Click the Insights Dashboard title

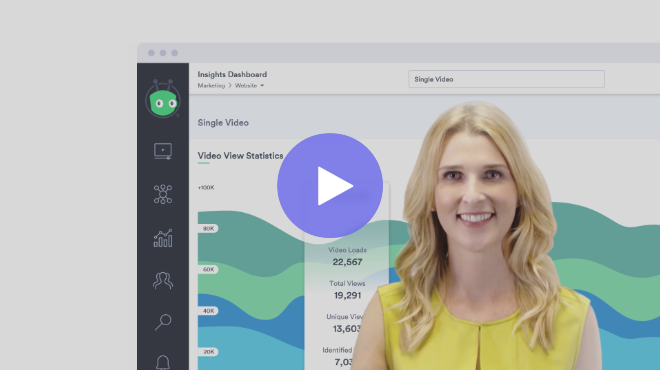tap(232, 75)
